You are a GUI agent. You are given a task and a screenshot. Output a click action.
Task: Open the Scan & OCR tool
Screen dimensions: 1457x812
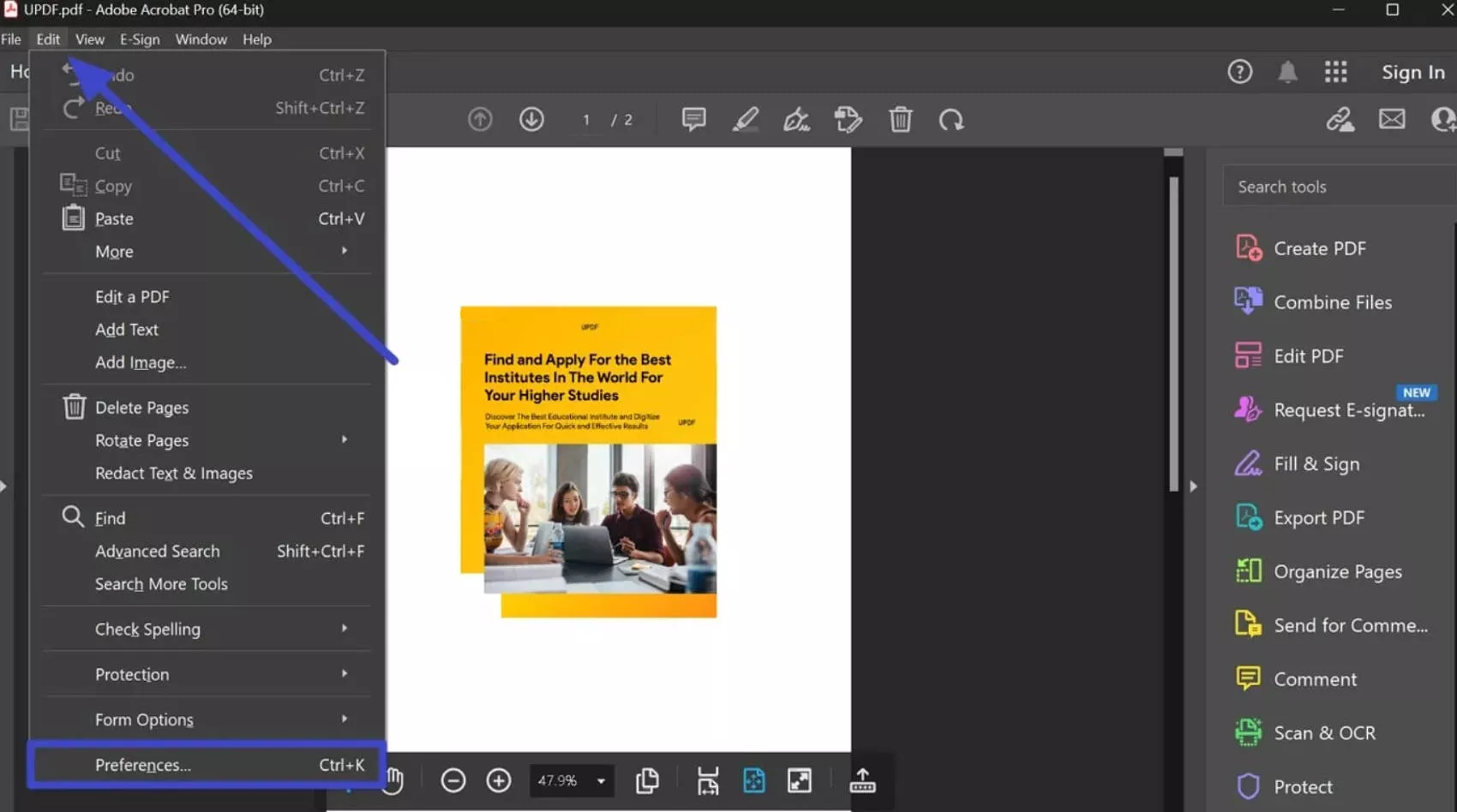click(x=1325, y=732)
